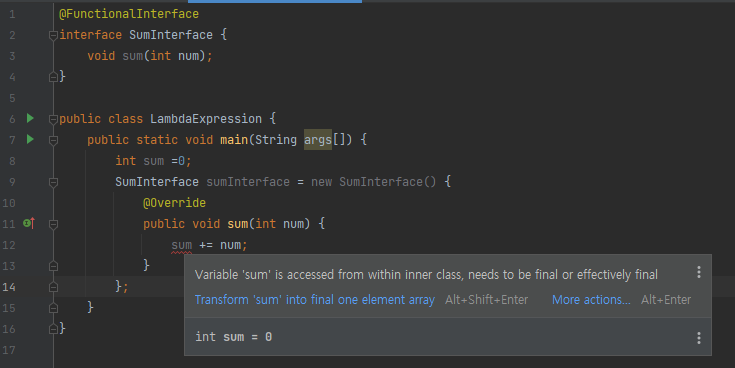Click 'String' type in main signature
Viewport: 735px width, 368px height.
pyautogui.click(x=276, y=140)
